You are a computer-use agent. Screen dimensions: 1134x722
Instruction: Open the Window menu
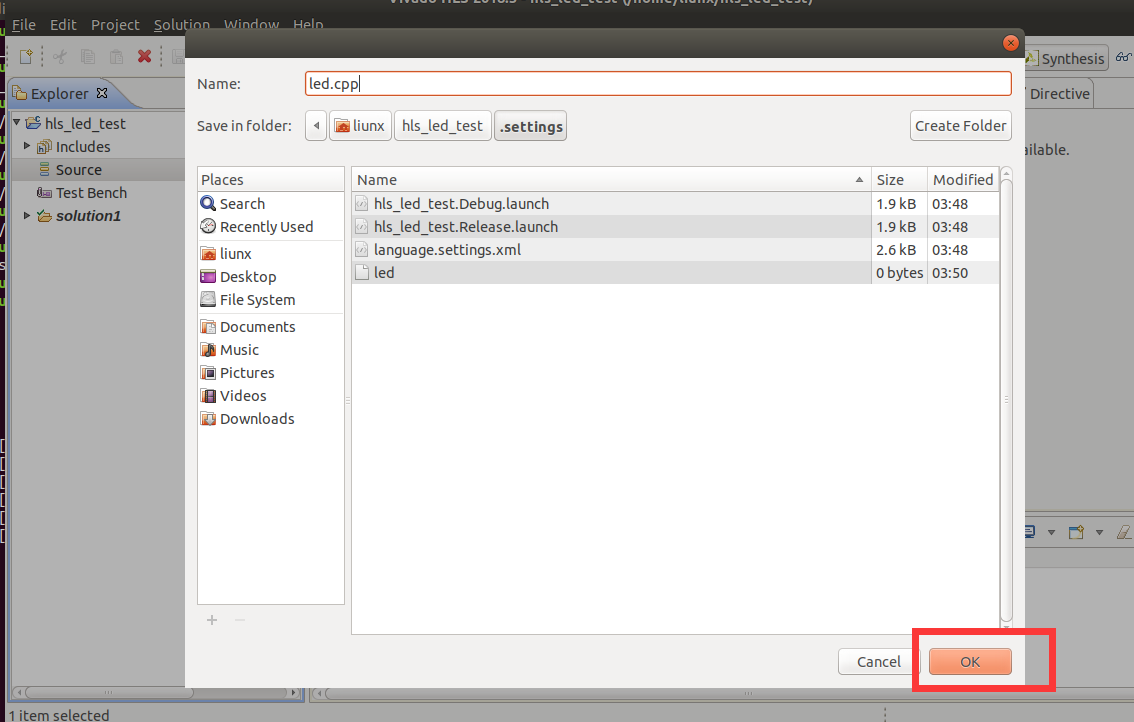251,25
